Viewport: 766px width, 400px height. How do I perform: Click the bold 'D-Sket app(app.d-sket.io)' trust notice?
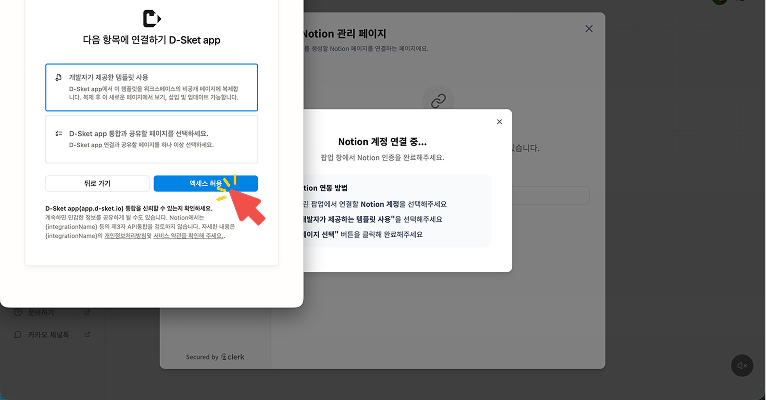coord(129,209)
